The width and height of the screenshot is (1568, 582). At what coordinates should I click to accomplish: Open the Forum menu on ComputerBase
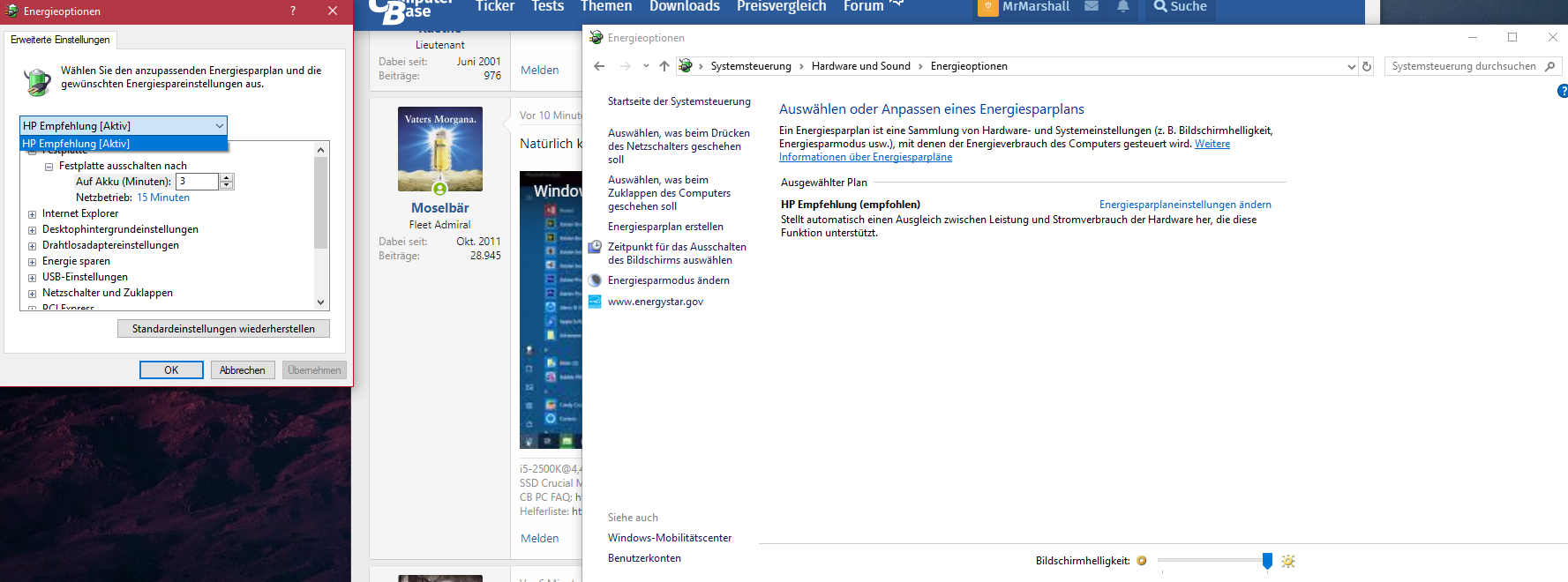[x=863, y=6]
